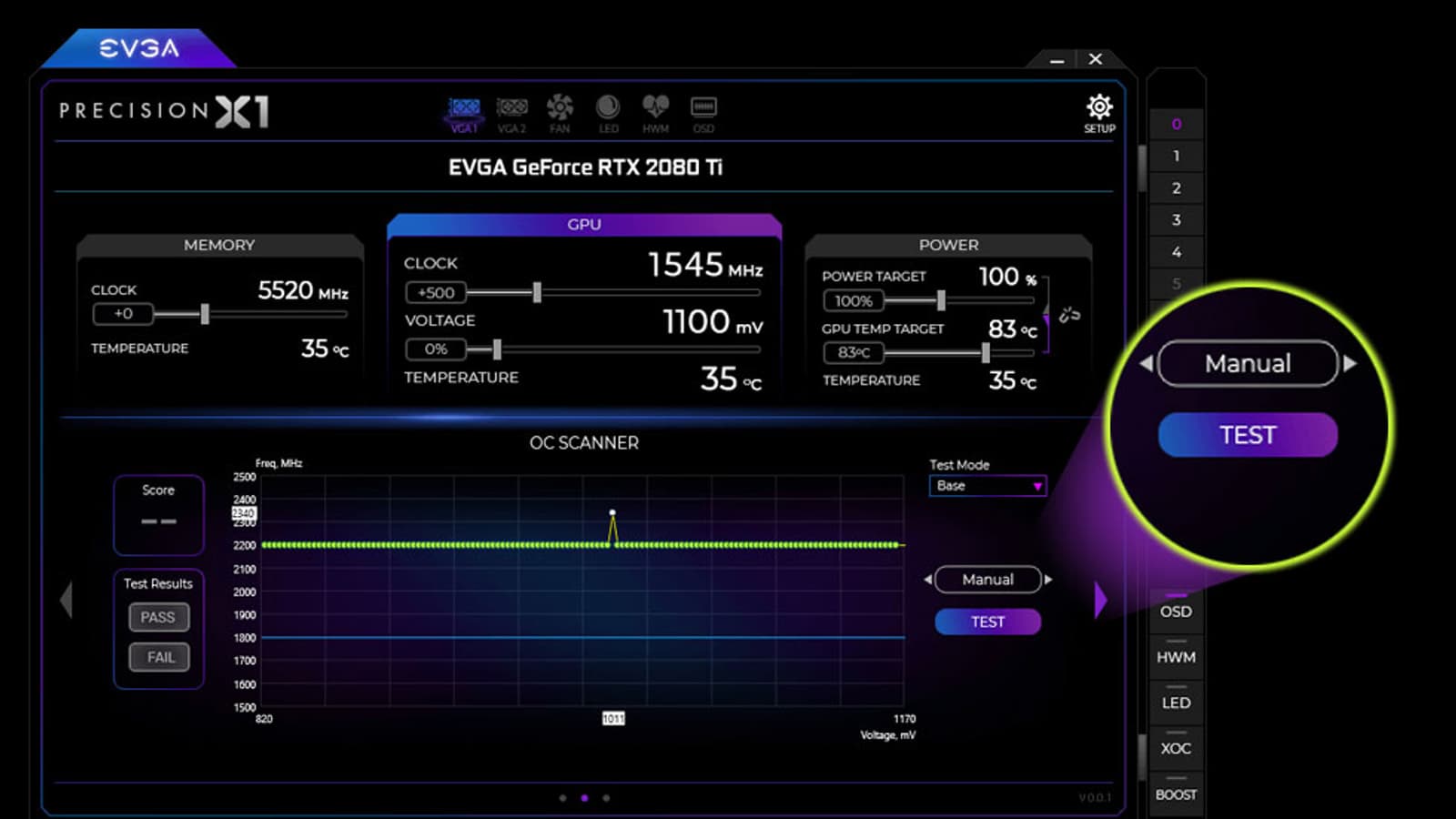Click the "Freq, MHz" axis label
The image size is (1456, 819).
click(278, 463)
